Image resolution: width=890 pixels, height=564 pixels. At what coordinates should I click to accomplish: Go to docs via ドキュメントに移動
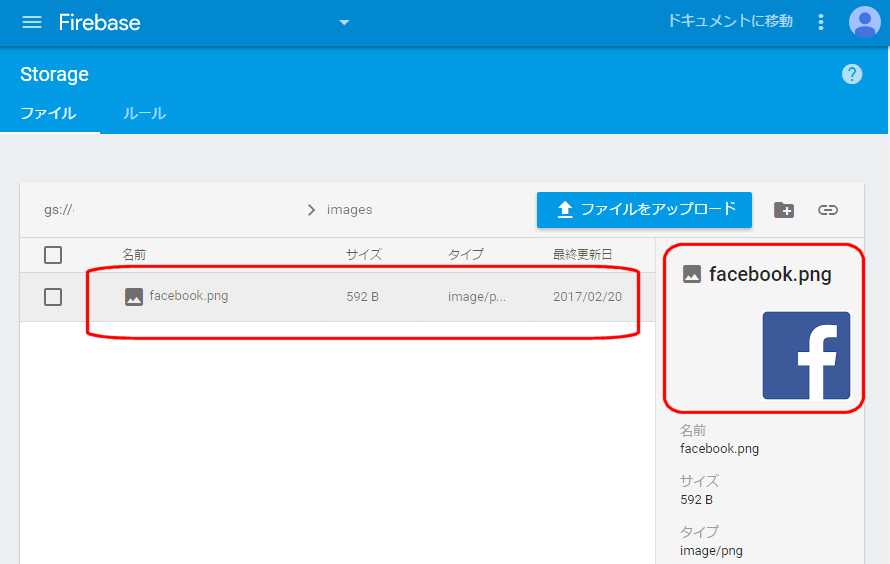pos(730,21)
